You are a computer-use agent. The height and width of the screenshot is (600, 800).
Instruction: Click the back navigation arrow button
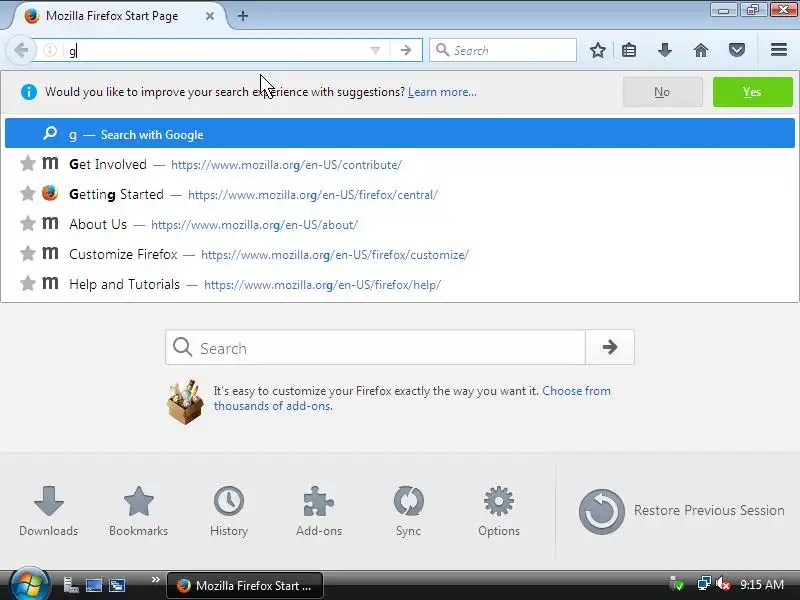point(21,50)
